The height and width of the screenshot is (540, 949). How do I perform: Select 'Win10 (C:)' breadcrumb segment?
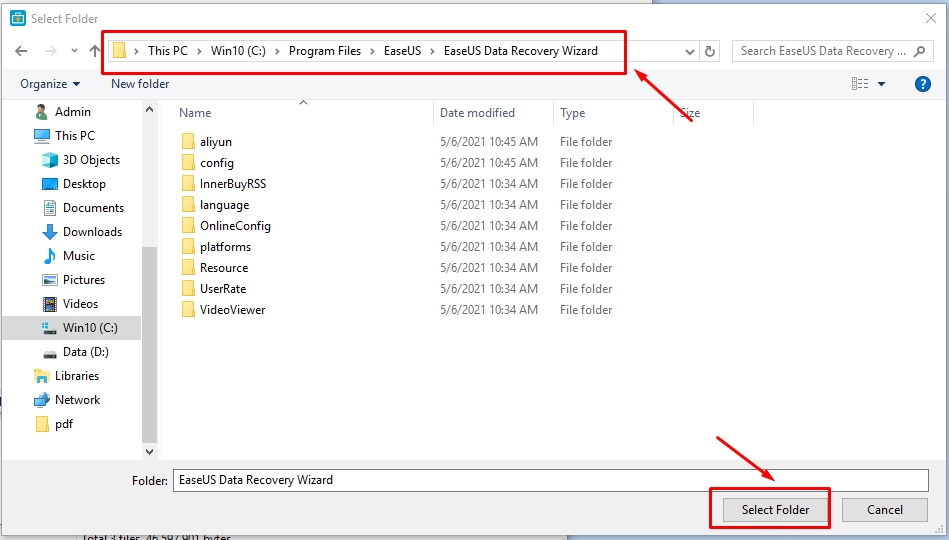238,51
